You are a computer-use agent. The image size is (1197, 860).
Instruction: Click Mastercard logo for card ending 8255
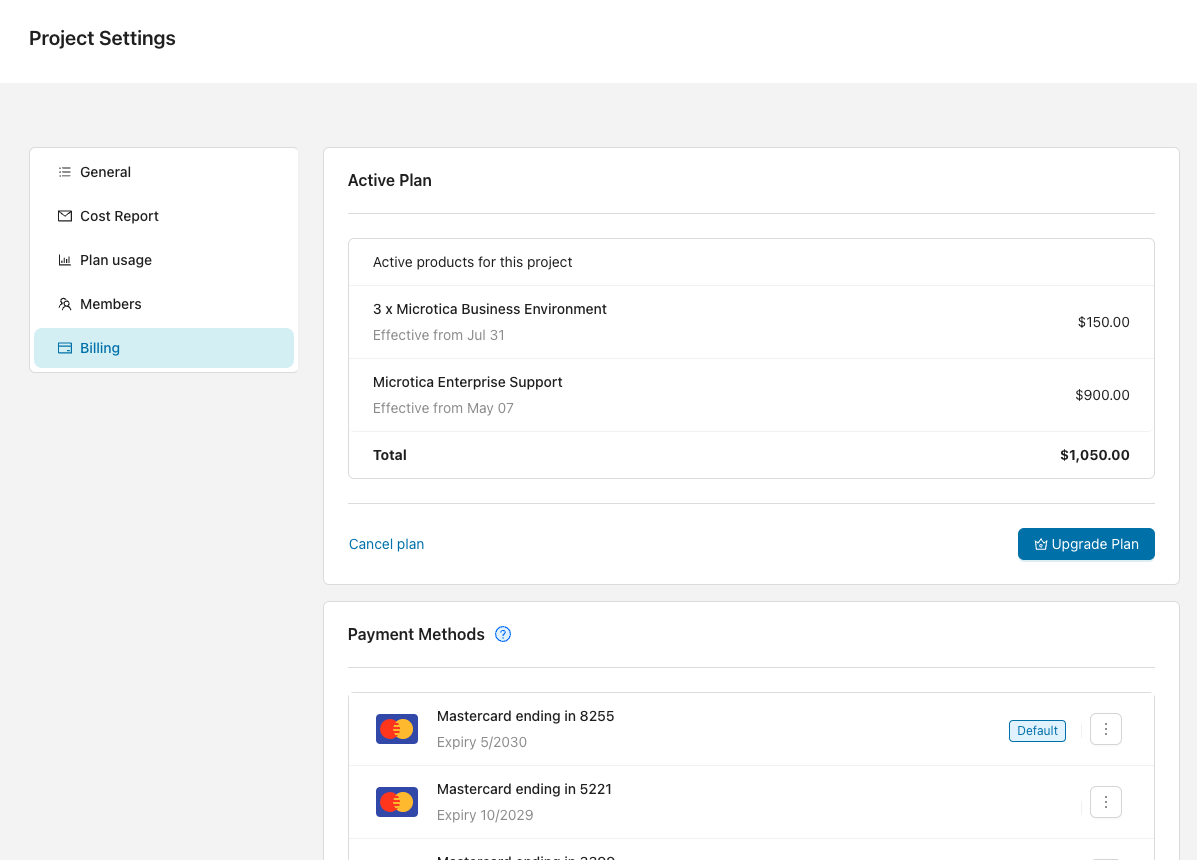[397, 730]
